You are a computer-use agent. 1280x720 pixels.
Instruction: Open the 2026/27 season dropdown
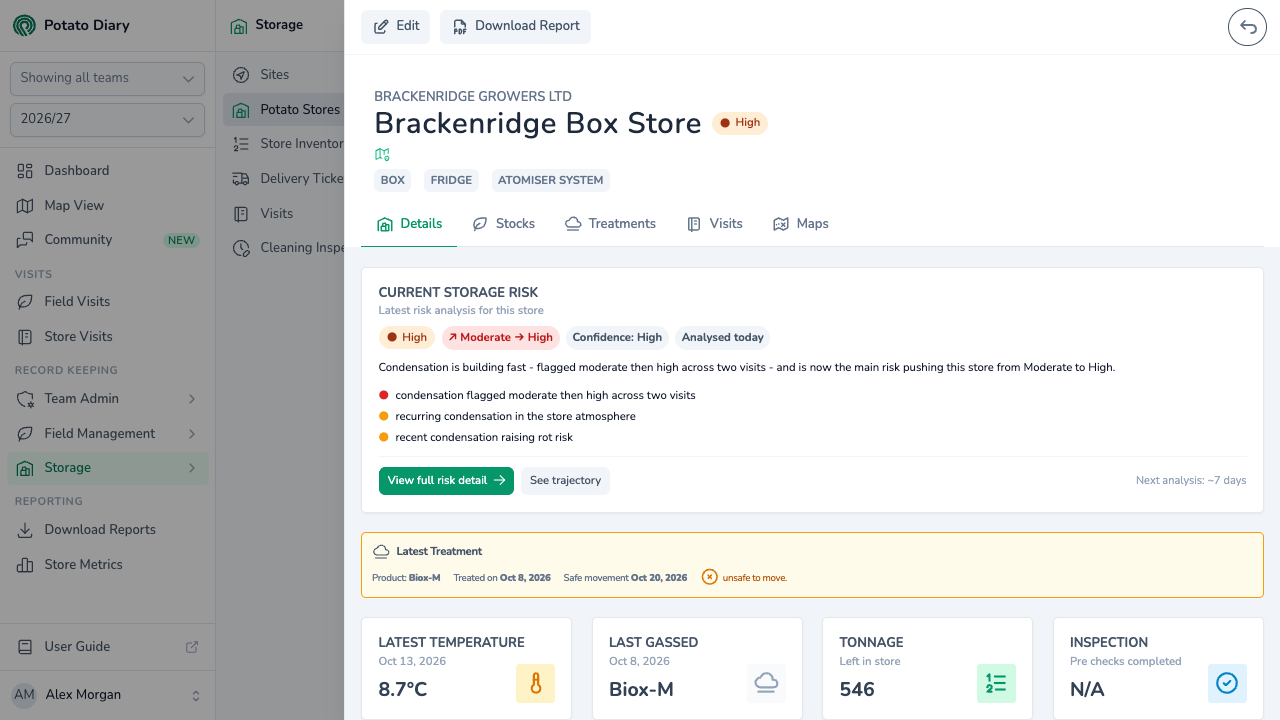[107, 119]
